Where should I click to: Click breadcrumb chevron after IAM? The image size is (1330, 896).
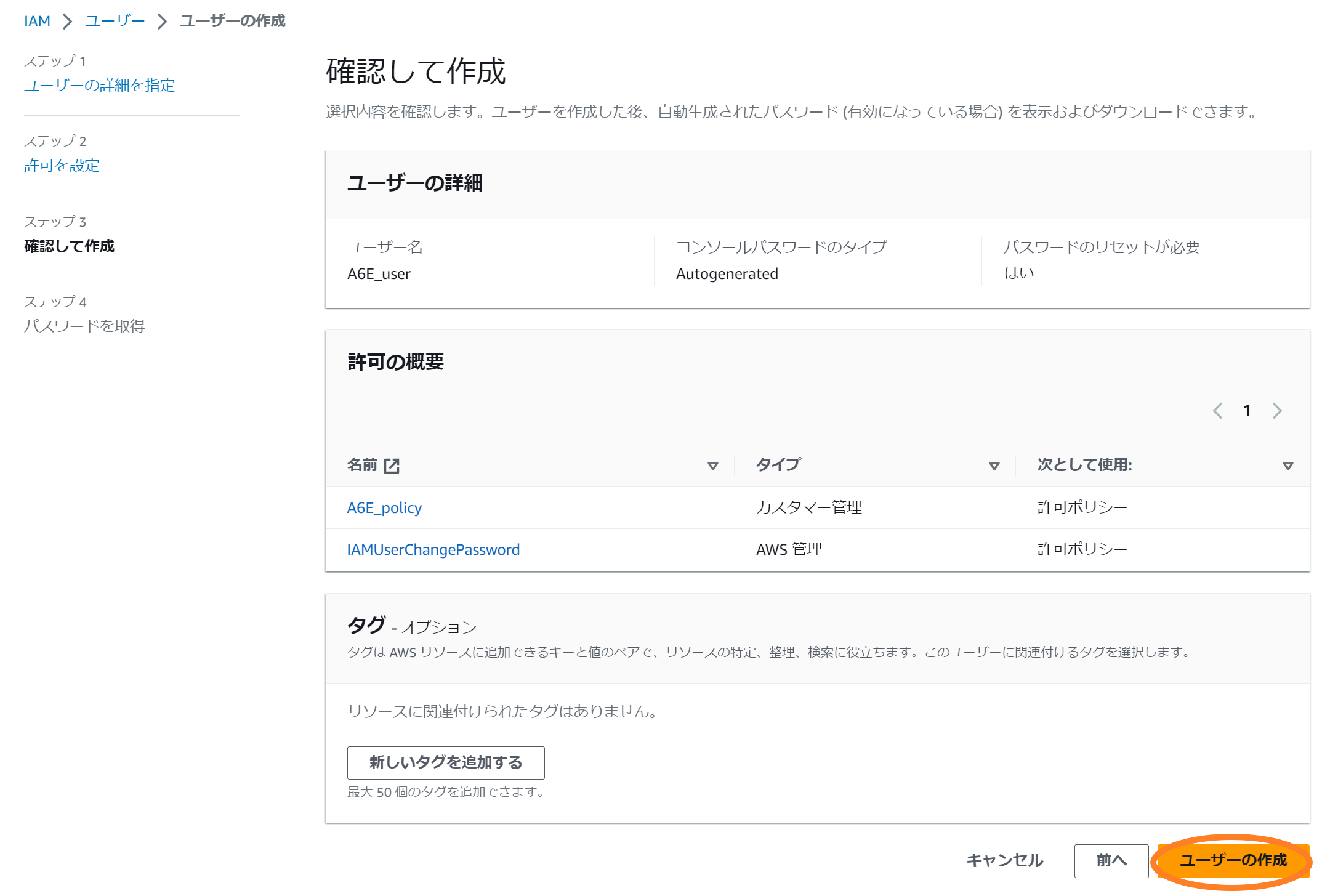(68, 22)
